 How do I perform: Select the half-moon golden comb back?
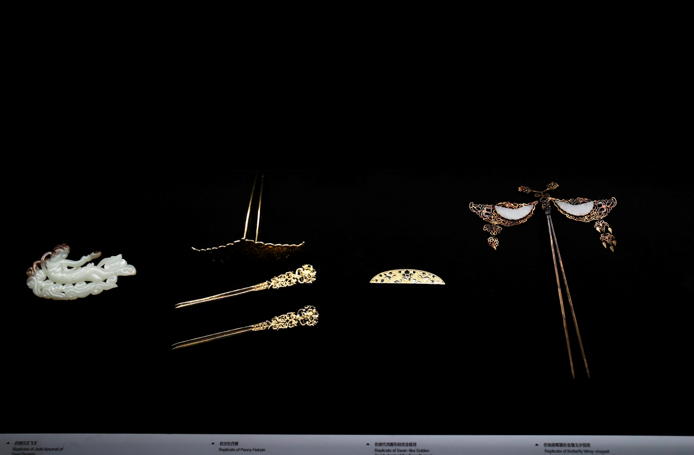[407, 277]
